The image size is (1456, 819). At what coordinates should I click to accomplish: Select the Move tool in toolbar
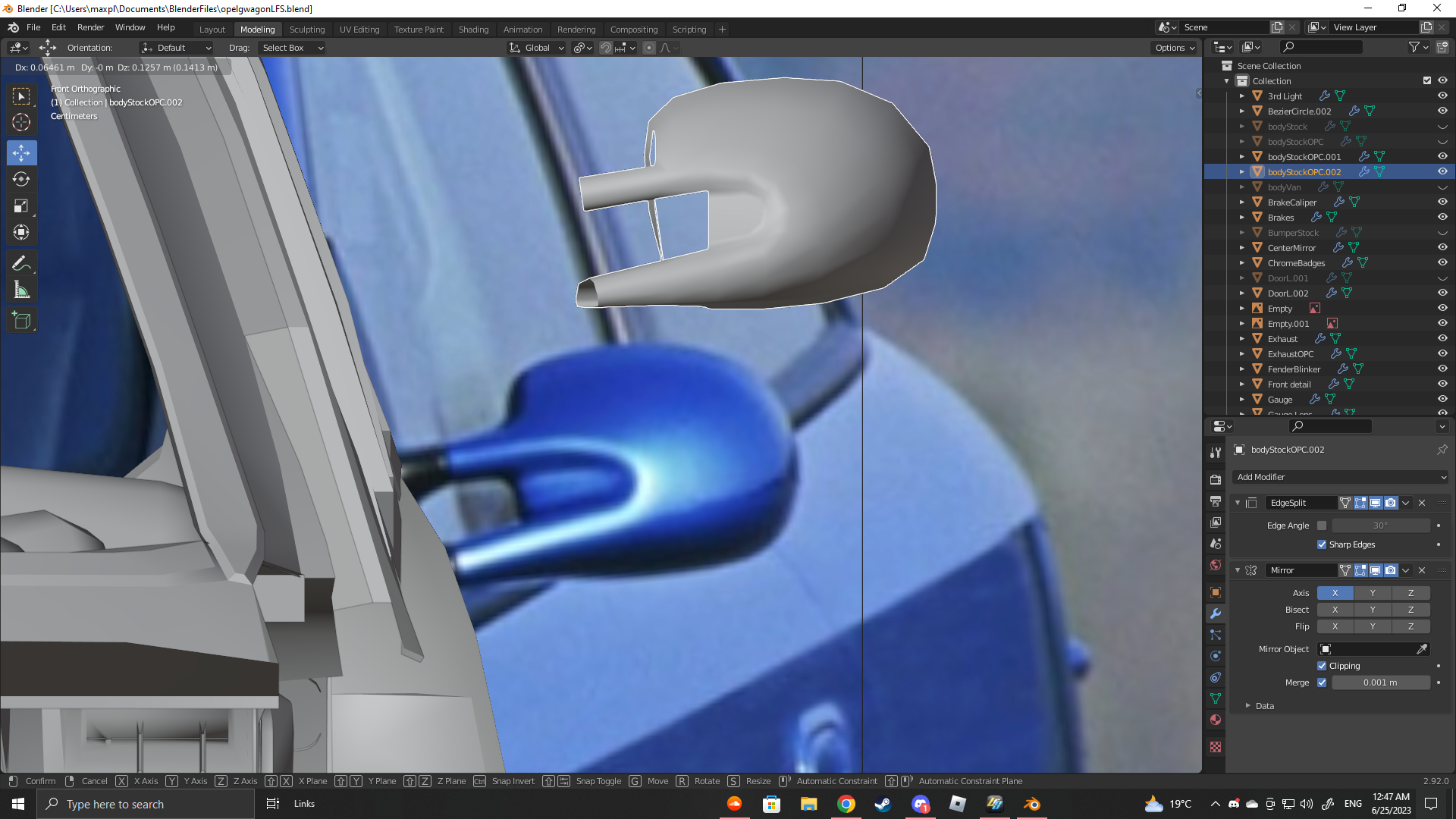21,153
